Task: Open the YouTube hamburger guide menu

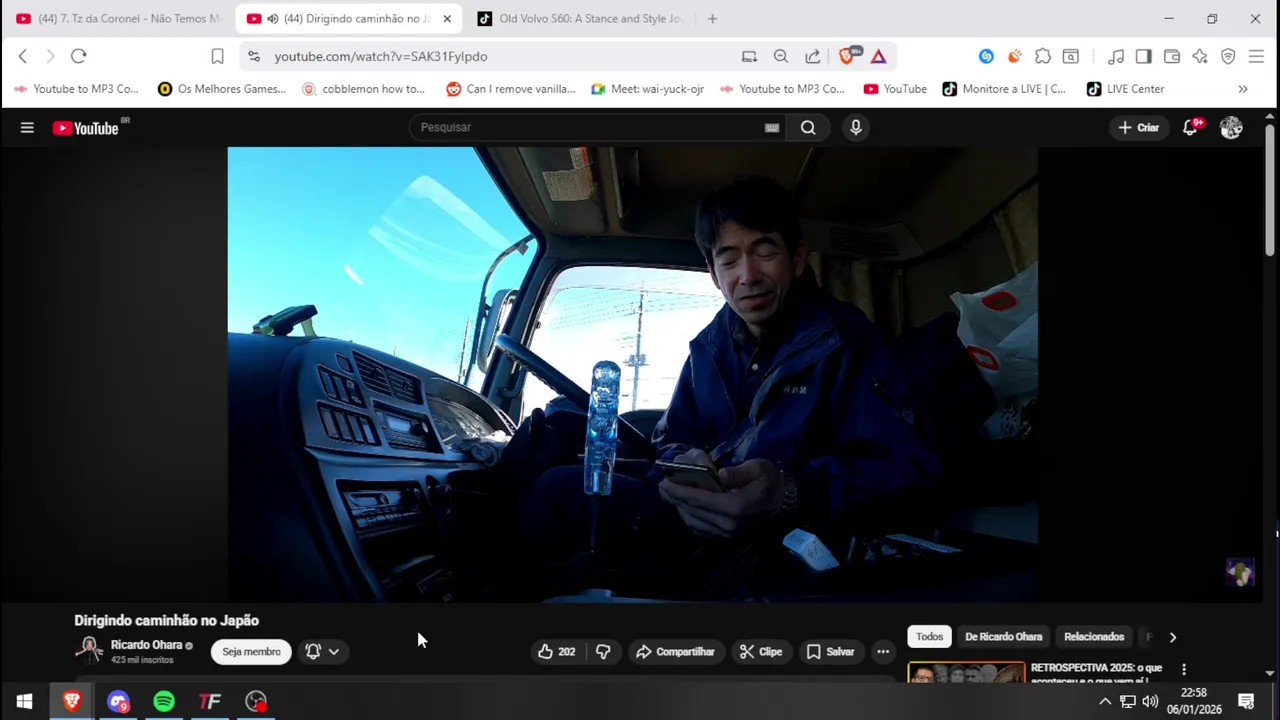Action: point(27,128)
